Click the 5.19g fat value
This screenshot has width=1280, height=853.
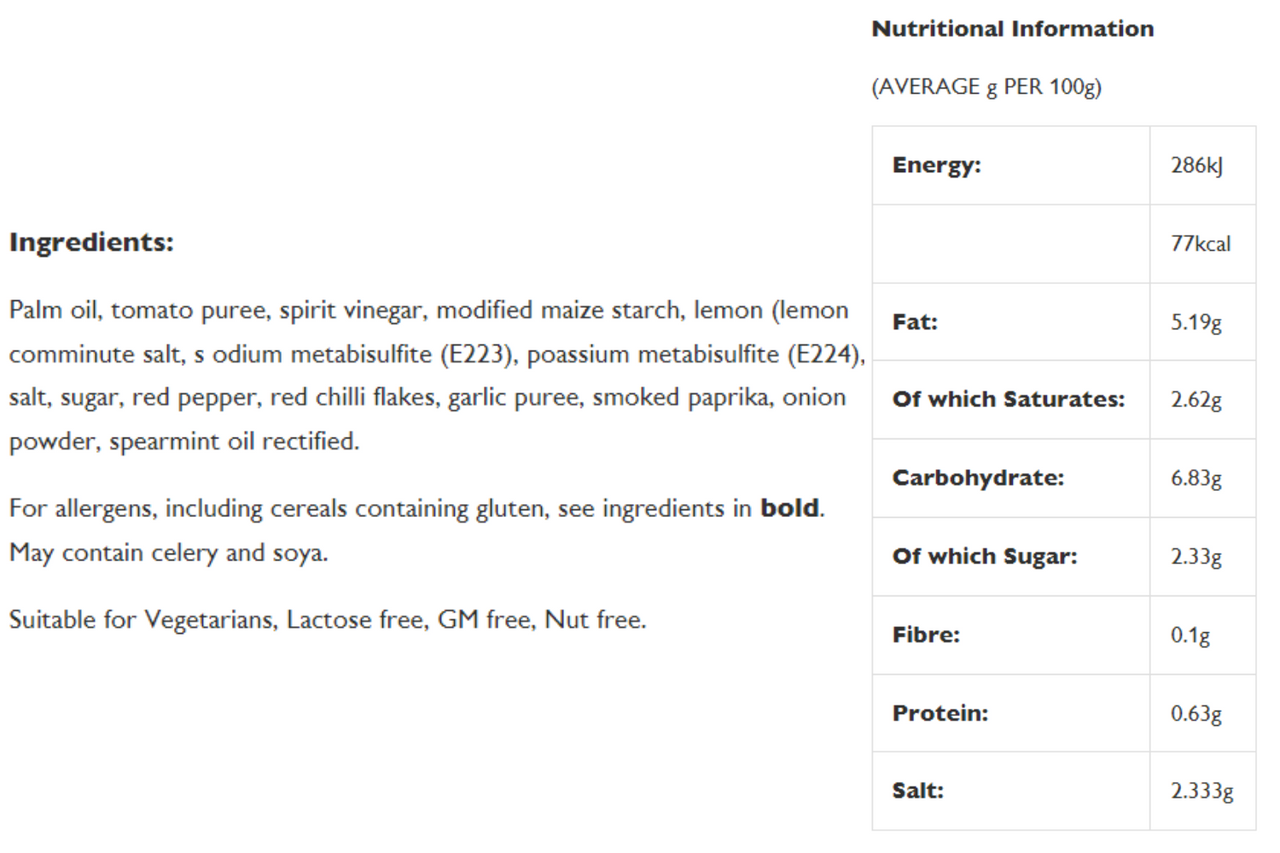1196,323
